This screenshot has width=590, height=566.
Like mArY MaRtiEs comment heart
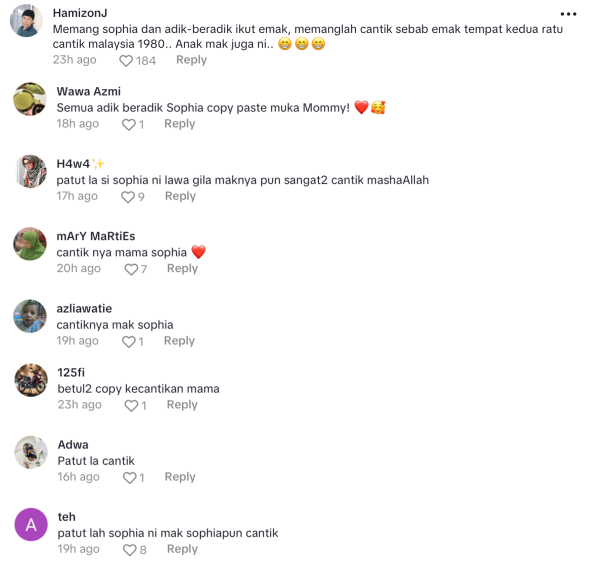click(131, 269)
